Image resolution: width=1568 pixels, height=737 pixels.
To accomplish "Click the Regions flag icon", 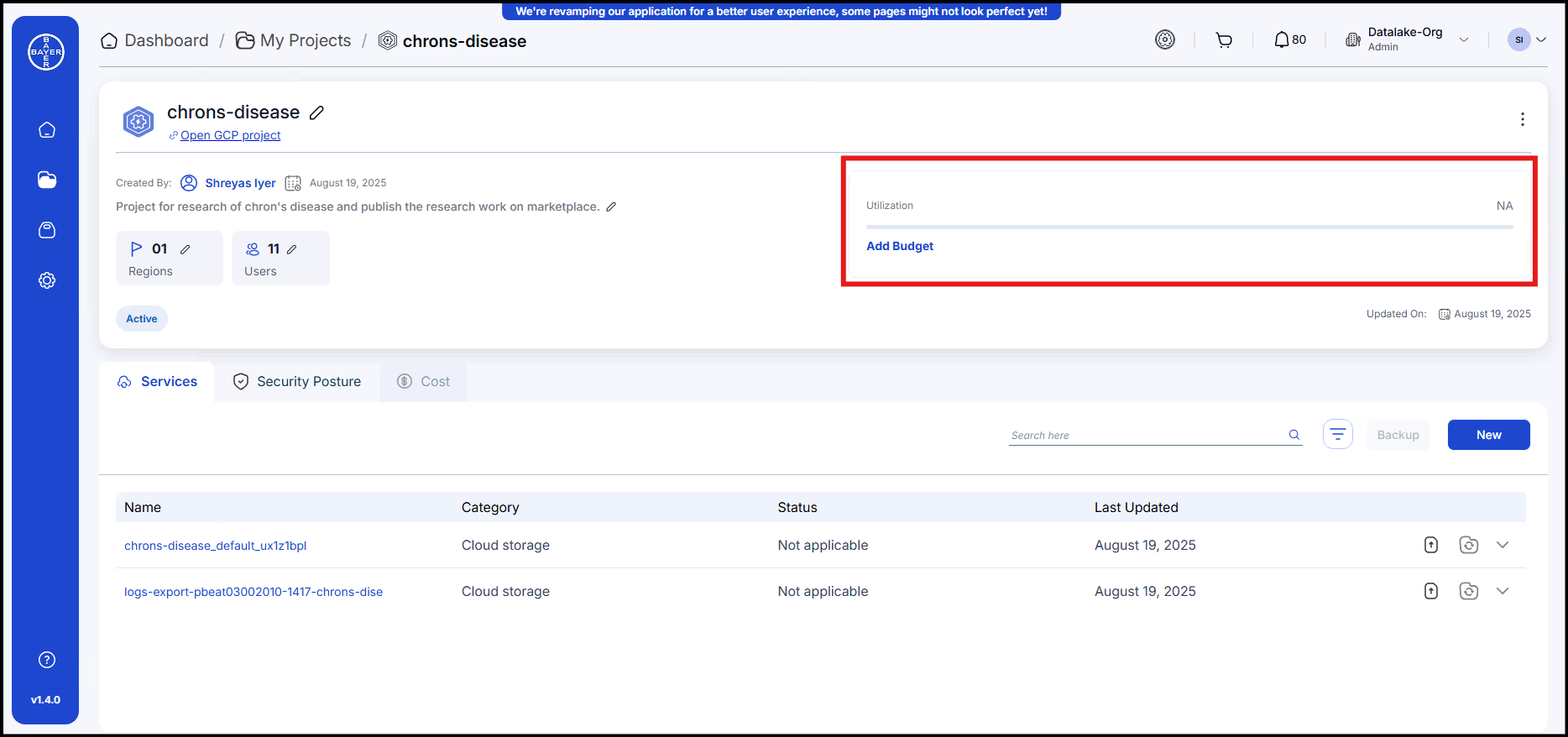I will [136, 248].
